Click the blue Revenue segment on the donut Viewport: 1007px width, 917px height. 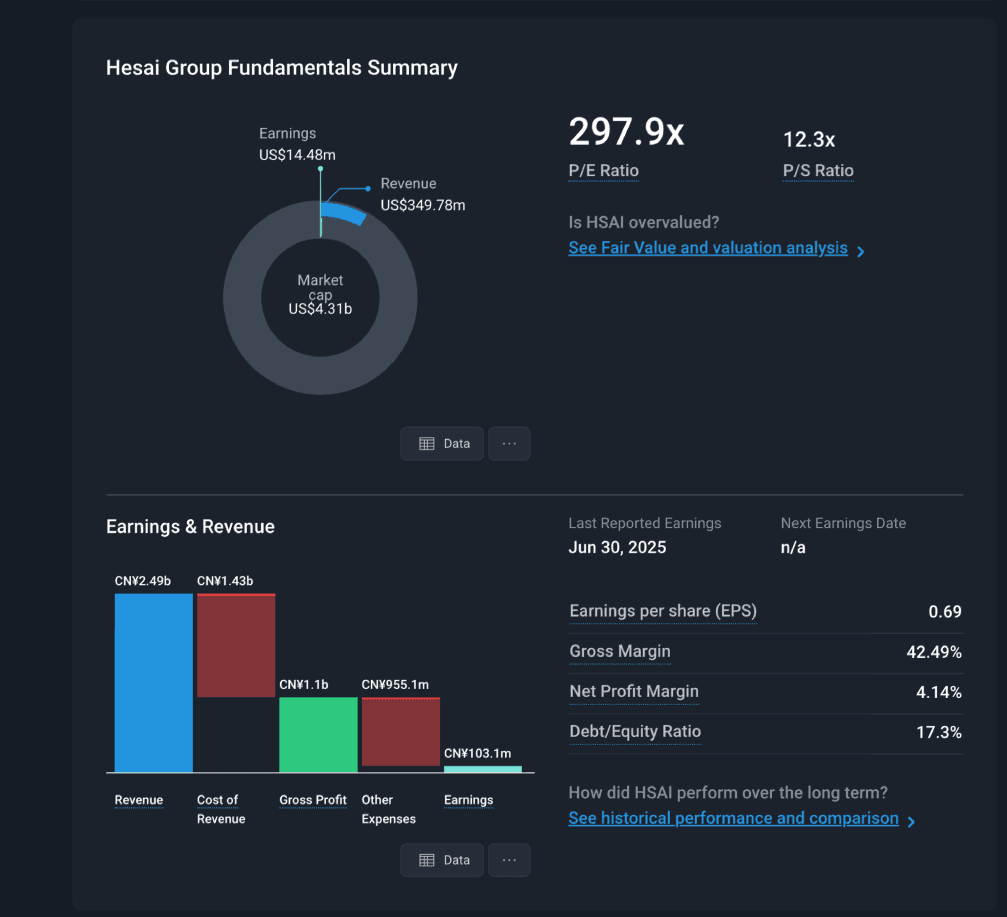344,213
